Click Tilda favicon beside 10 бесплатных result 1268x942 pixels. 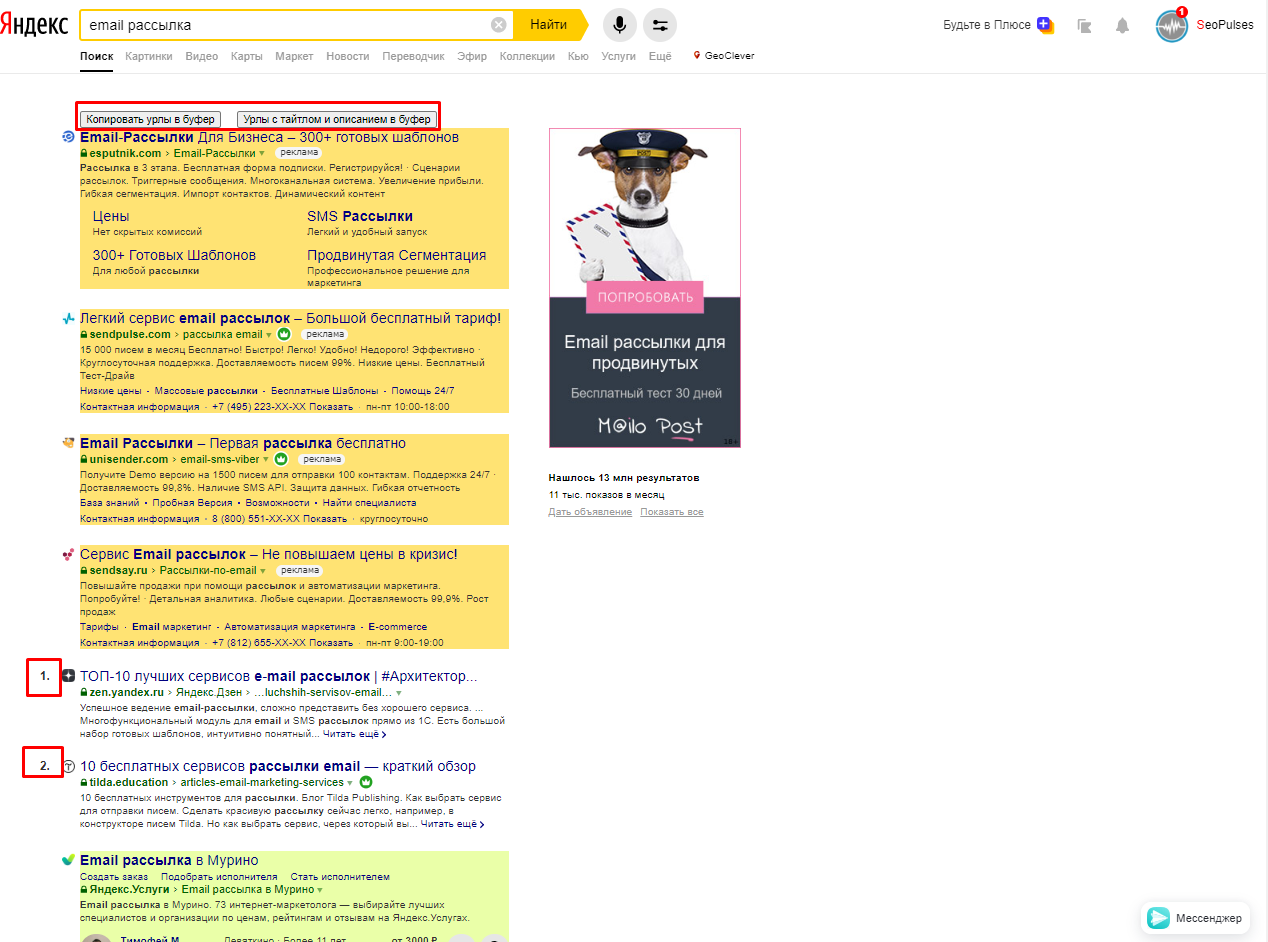68,766
